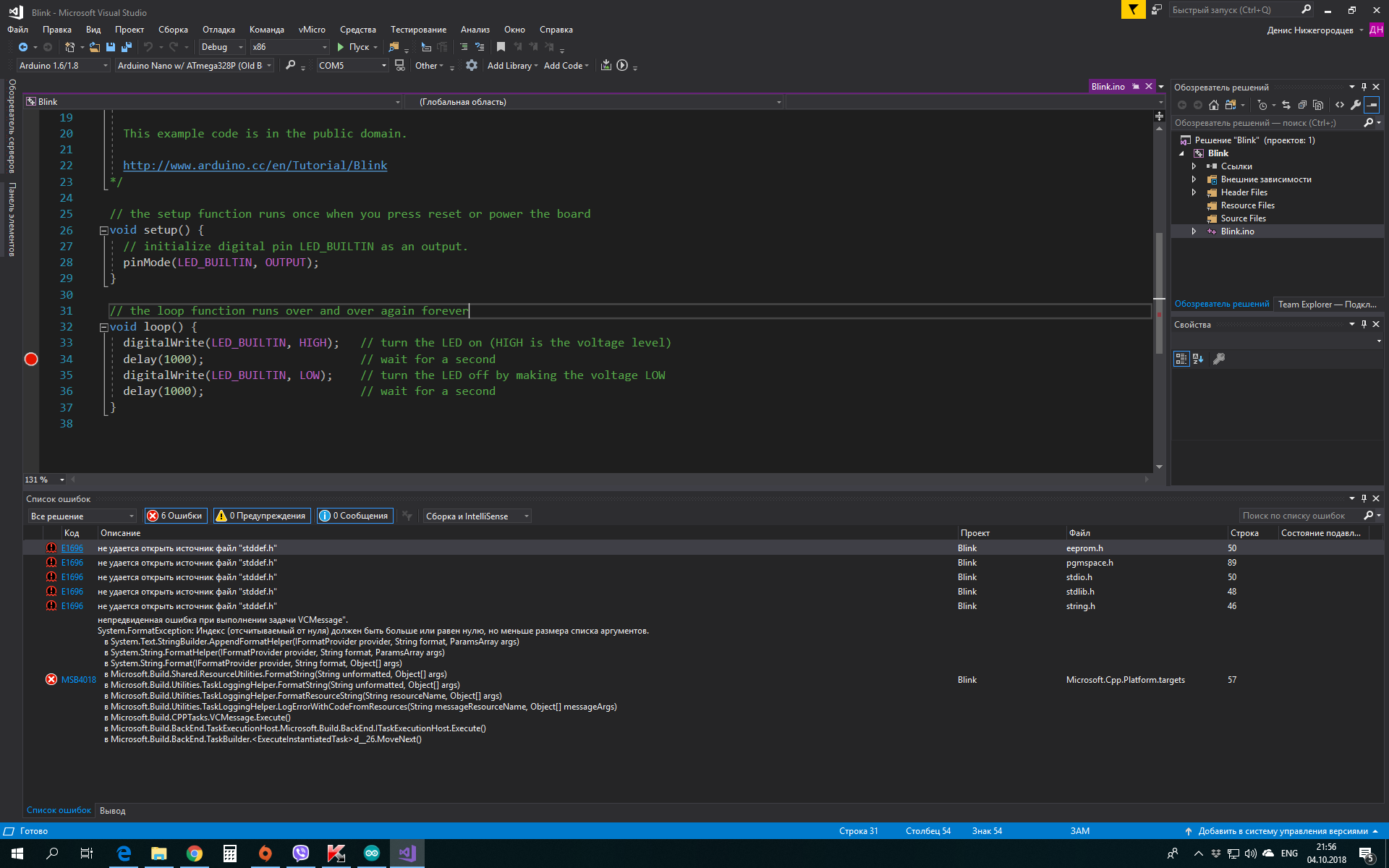Open the Add Library dropdown

coord(512,65)
